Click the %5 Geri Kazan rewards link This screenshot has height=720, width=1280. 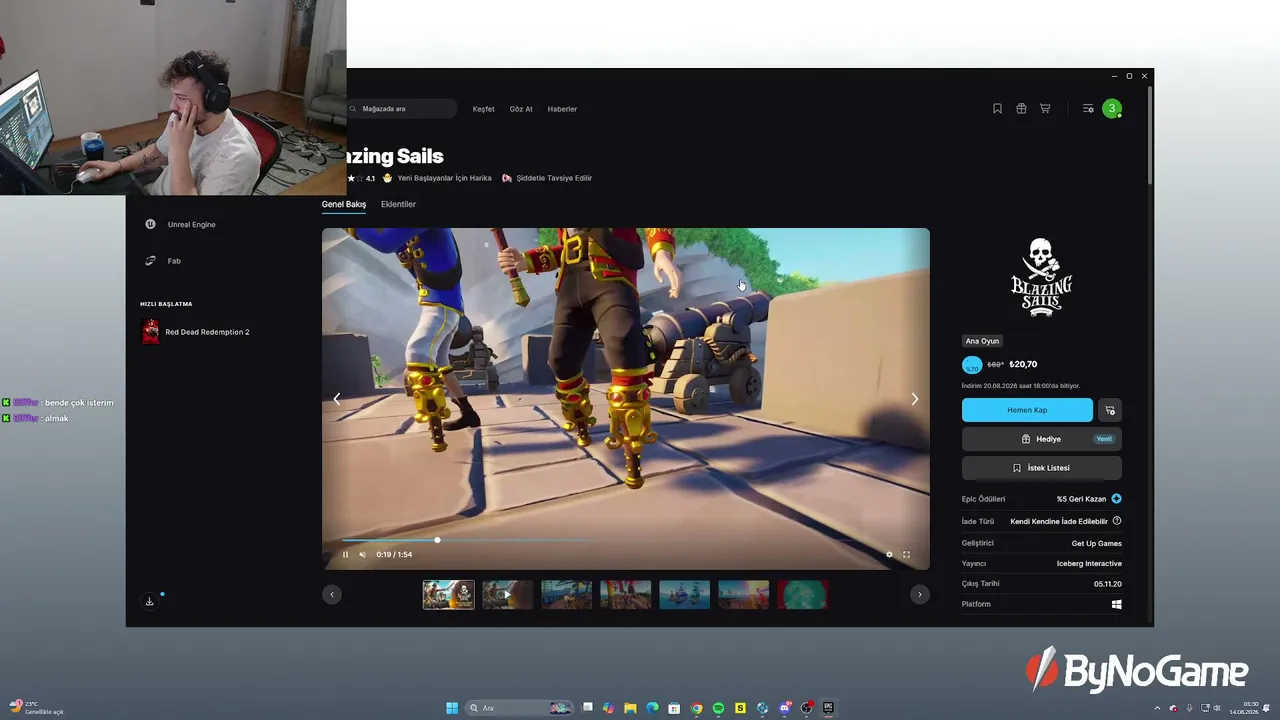[1082, 499]
